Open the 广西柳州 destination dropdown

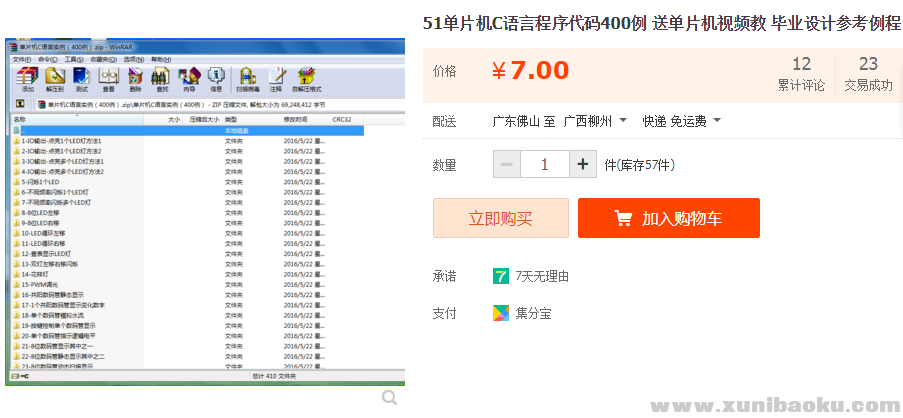click(595, 121)
